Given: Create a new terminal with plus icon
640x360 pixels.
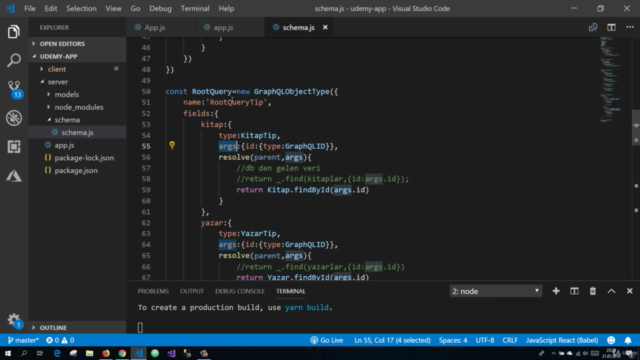Looking at the screenshot, I should (x=556, y=291).
